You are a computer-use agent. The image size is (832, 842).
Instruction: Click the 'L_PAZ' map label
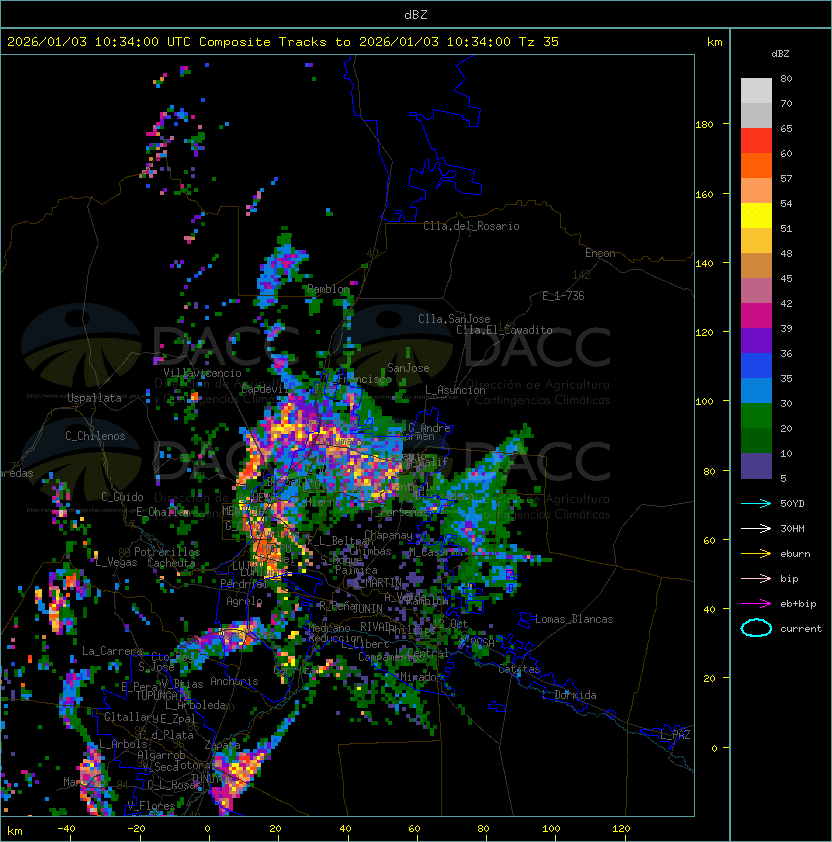pos(675,734)
